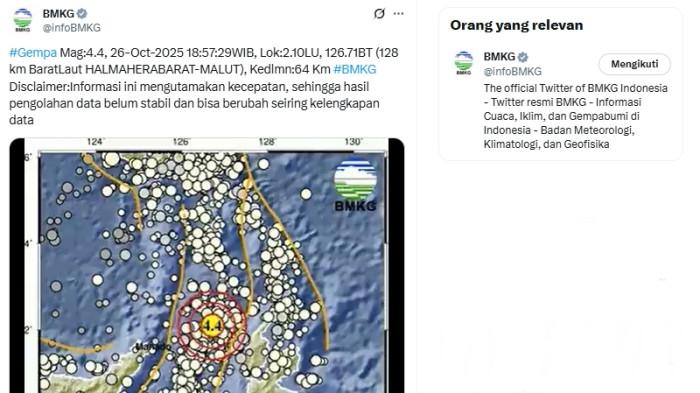Click the @infoBMKG handle under the tweet author

click(x=71, y=28)
